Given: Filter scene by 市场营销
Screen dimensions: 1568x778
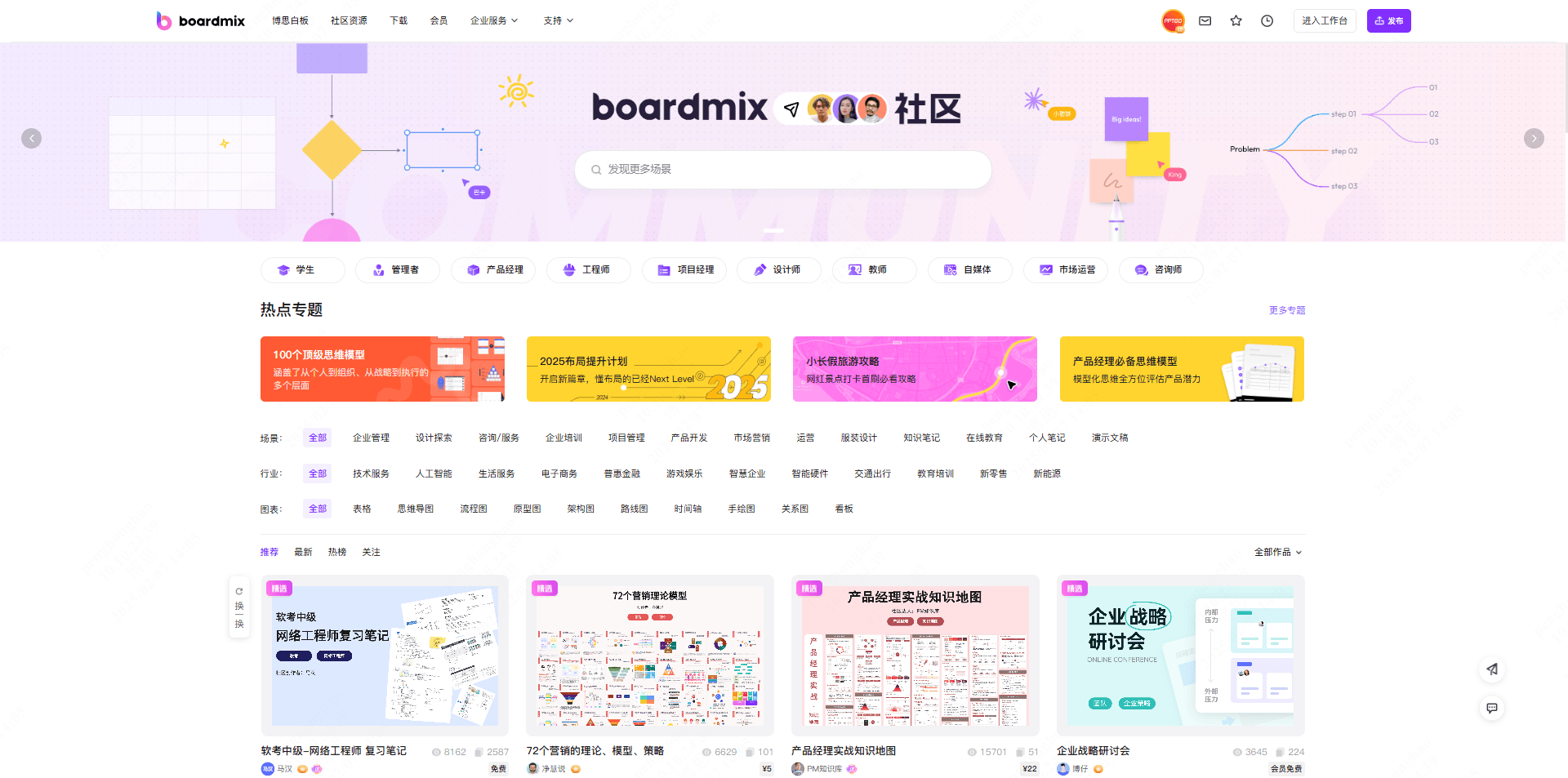Looking at the screenshot, I should coord(751,438).
